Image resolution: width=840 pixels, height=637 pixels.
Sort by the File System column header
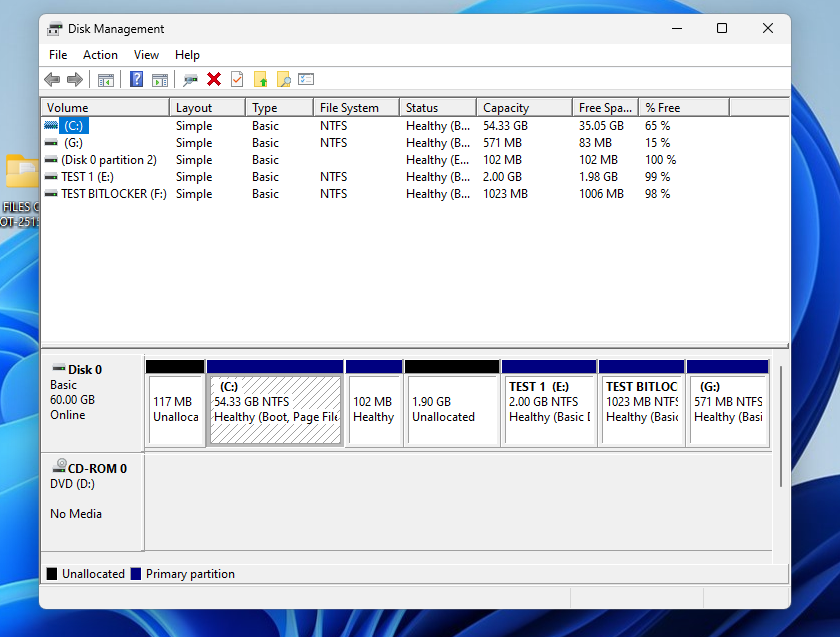[x=356, y=108]
